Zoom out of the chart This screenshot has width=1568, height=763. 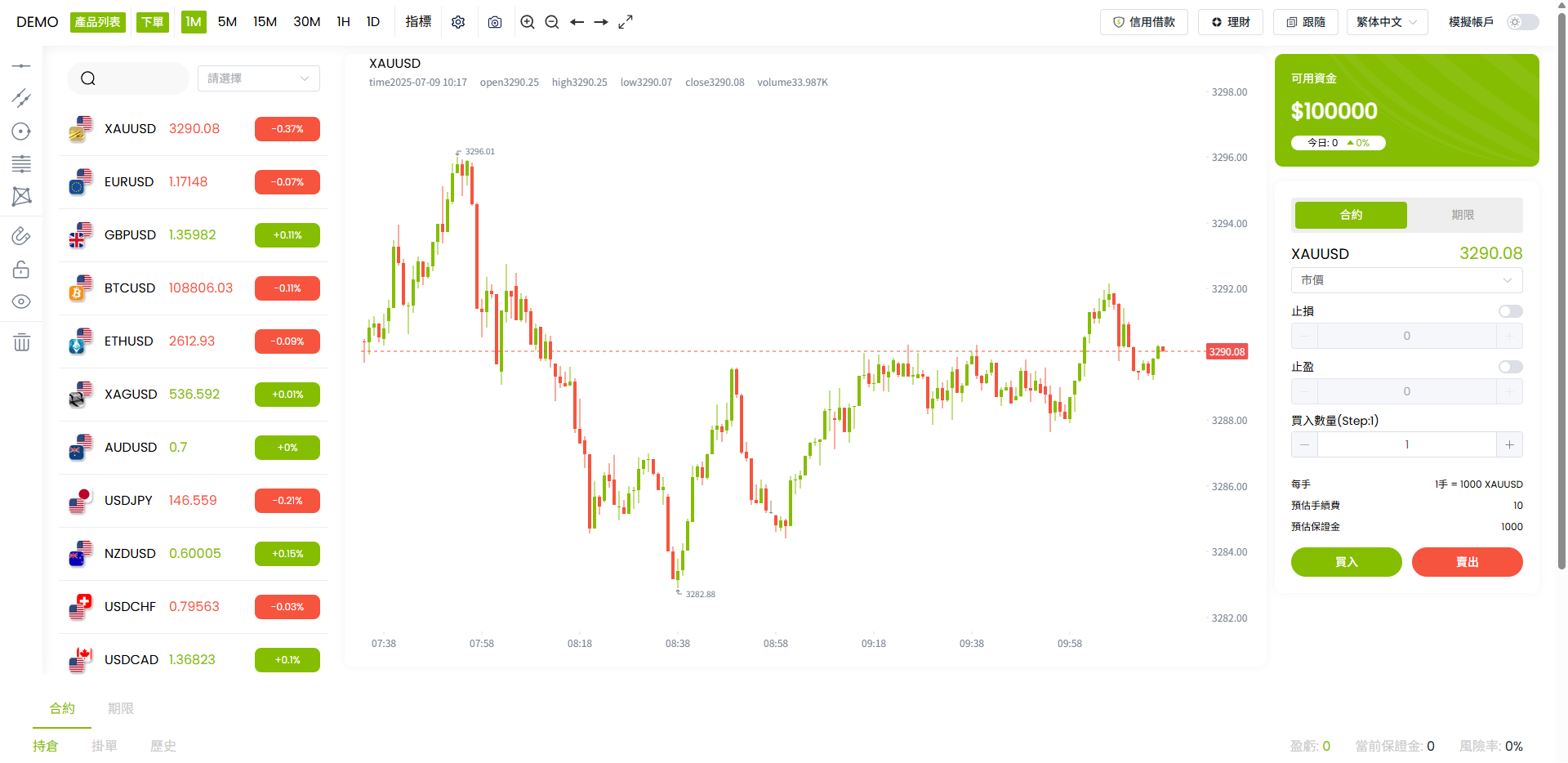(x=552, y=22)
